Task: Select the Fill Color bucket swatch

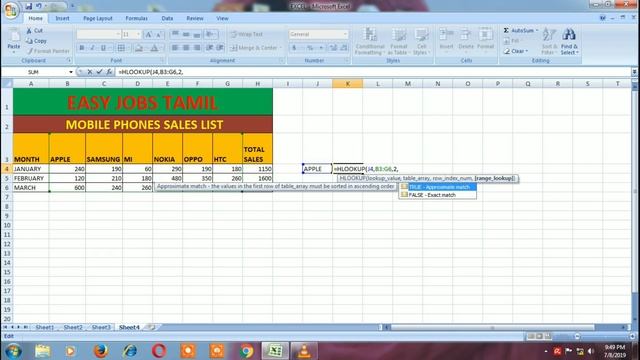Action: 139,48
